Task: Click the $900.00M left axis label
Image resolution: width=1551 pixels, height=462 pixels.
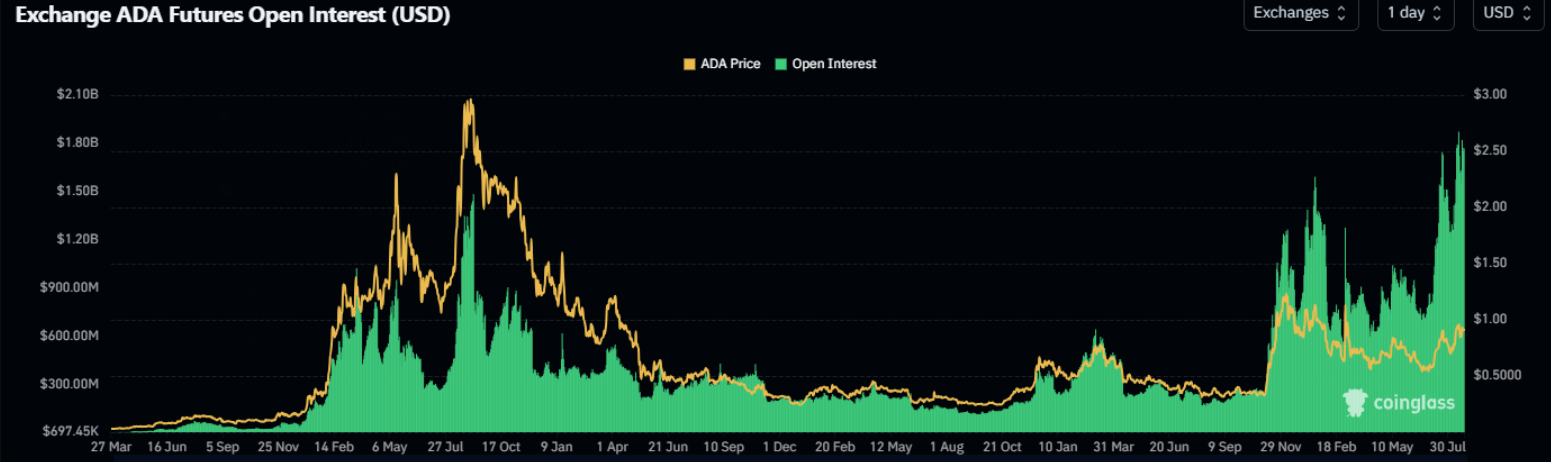Action: click(x=69, y=288)
